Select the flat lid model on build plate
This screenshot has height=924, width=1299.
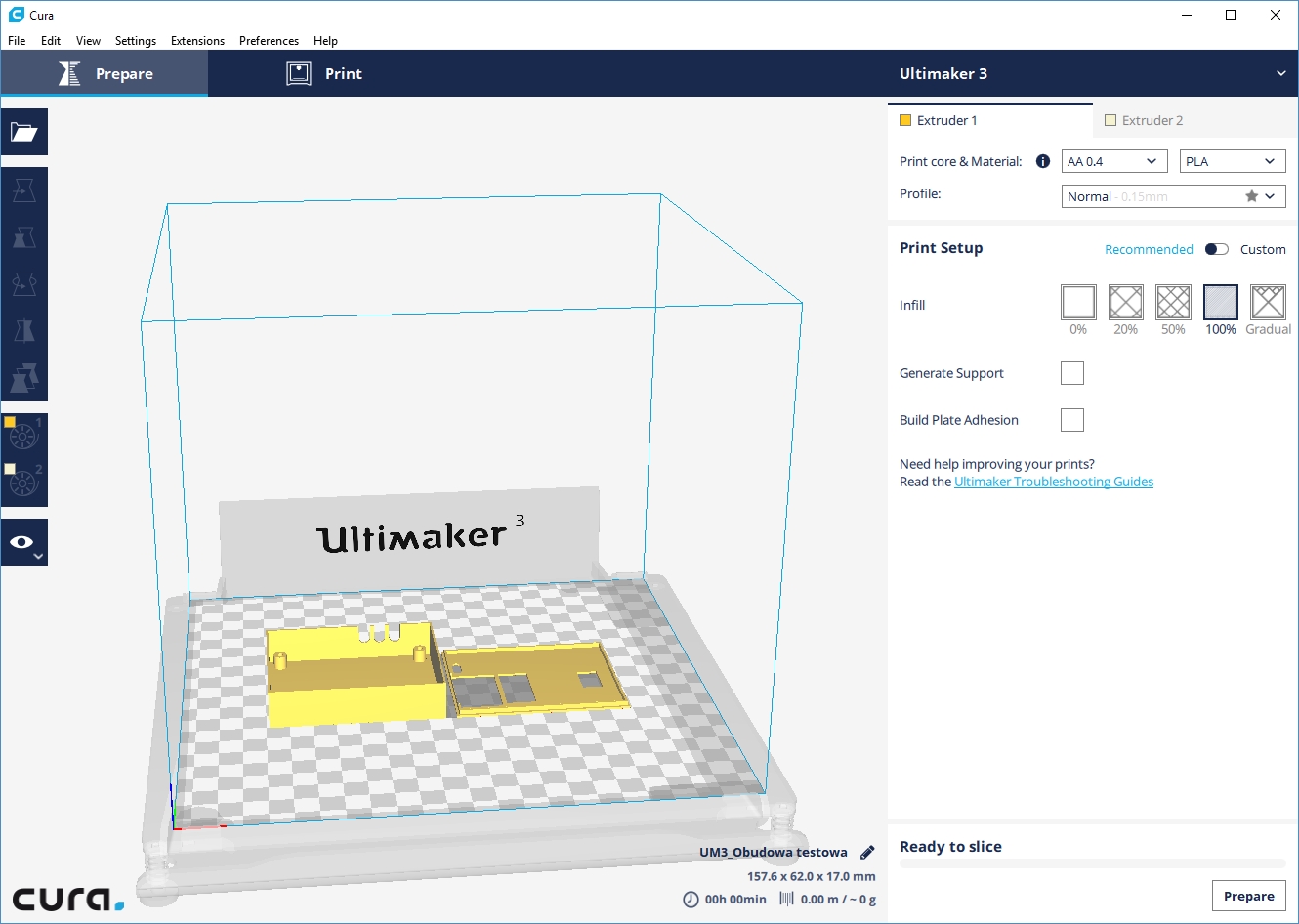[x=535, y=678]
